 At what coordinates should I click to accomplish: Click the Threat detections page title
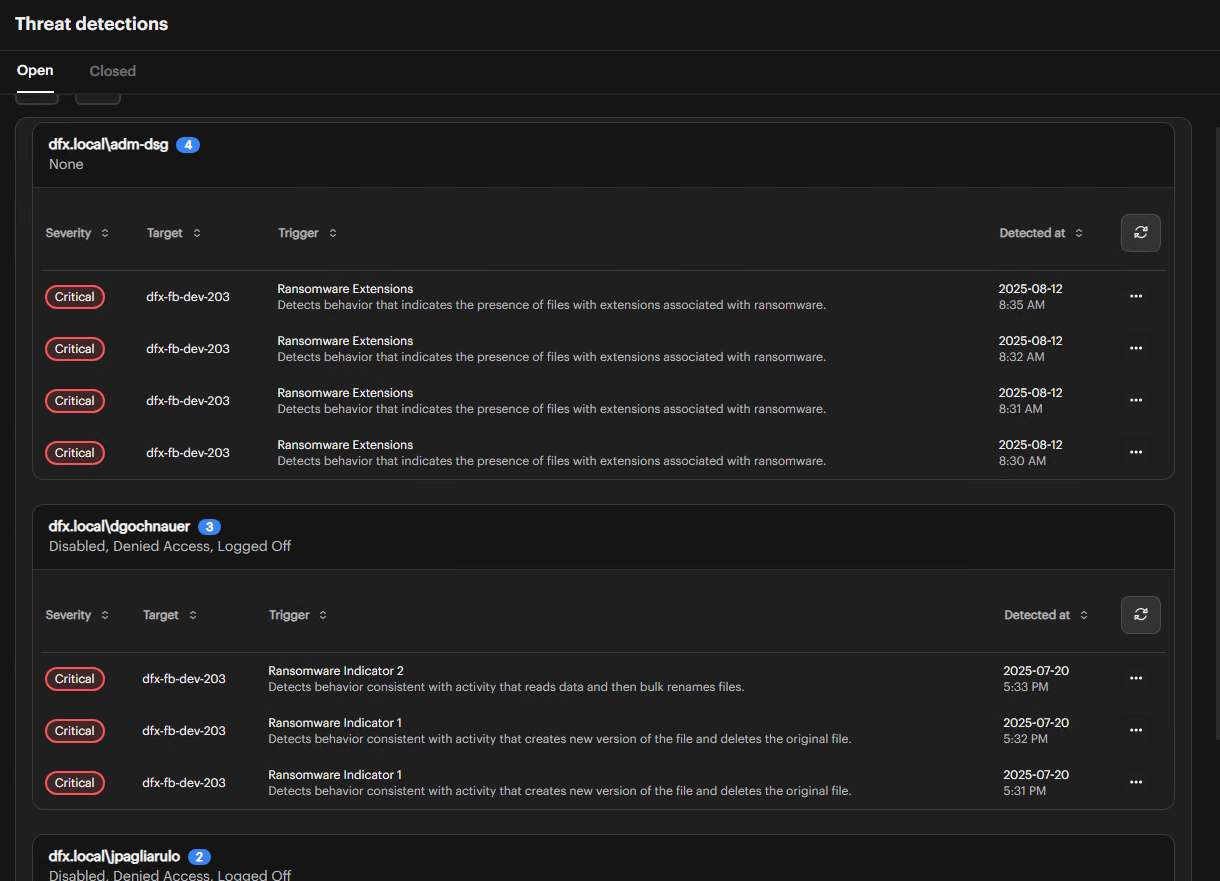pos(91,24)
